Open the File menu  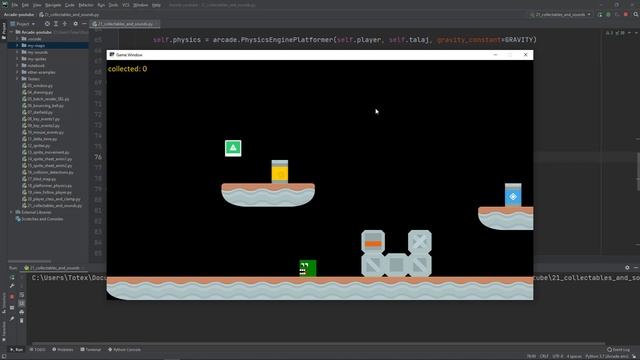[15, 5]
